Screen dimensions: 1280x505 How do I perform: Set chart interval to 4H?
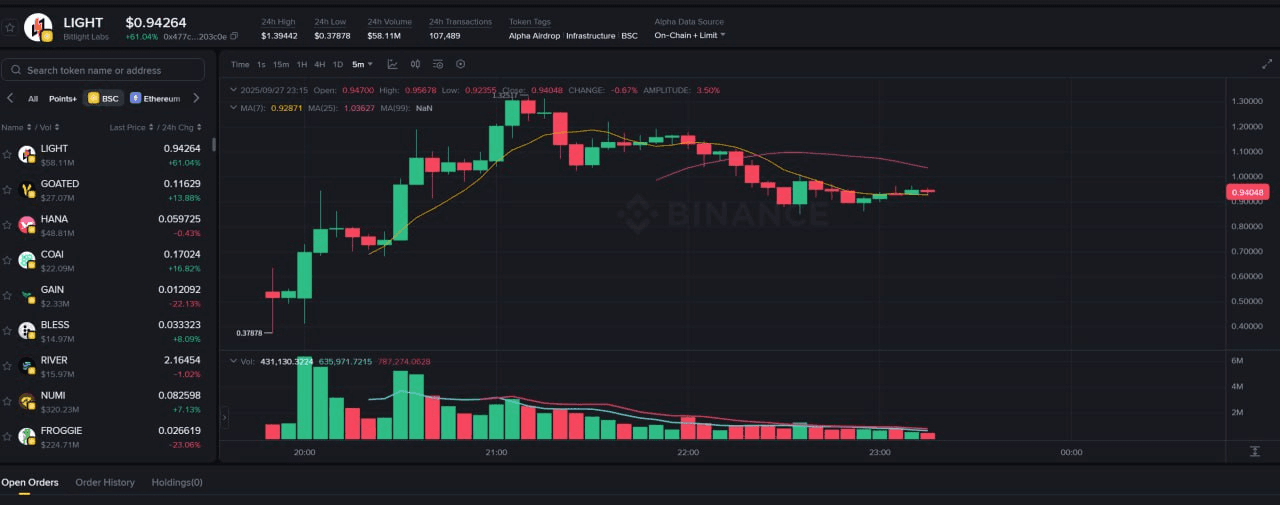coord(319,64)
